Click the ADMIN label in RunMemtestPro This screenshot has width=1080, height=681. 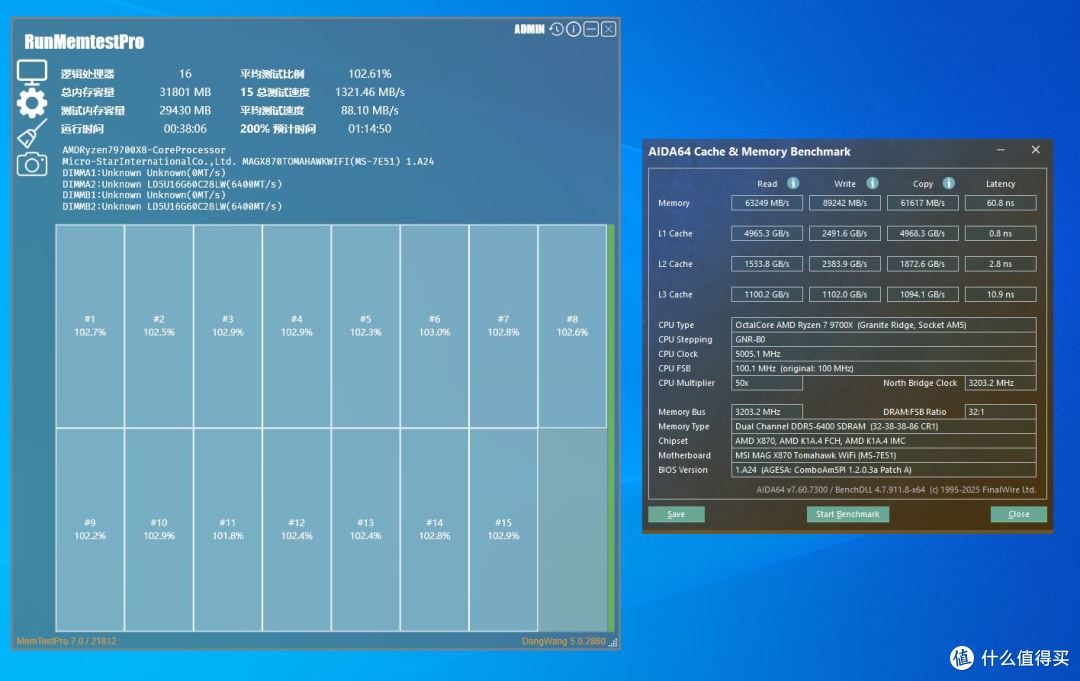point(529,29)
